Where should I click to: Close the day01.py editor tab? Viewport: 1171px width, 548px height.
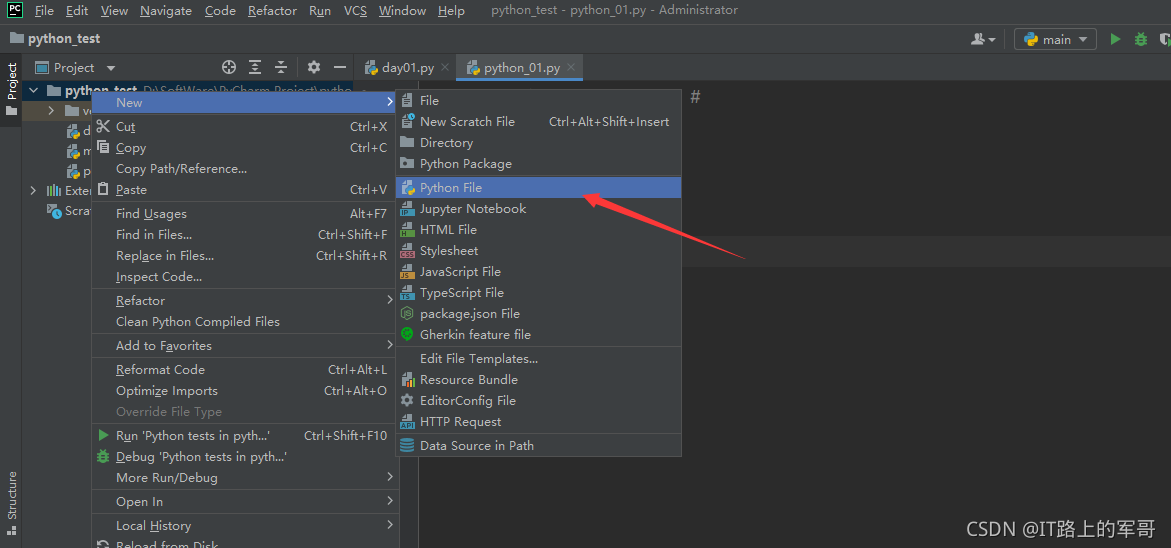(445, 67)
